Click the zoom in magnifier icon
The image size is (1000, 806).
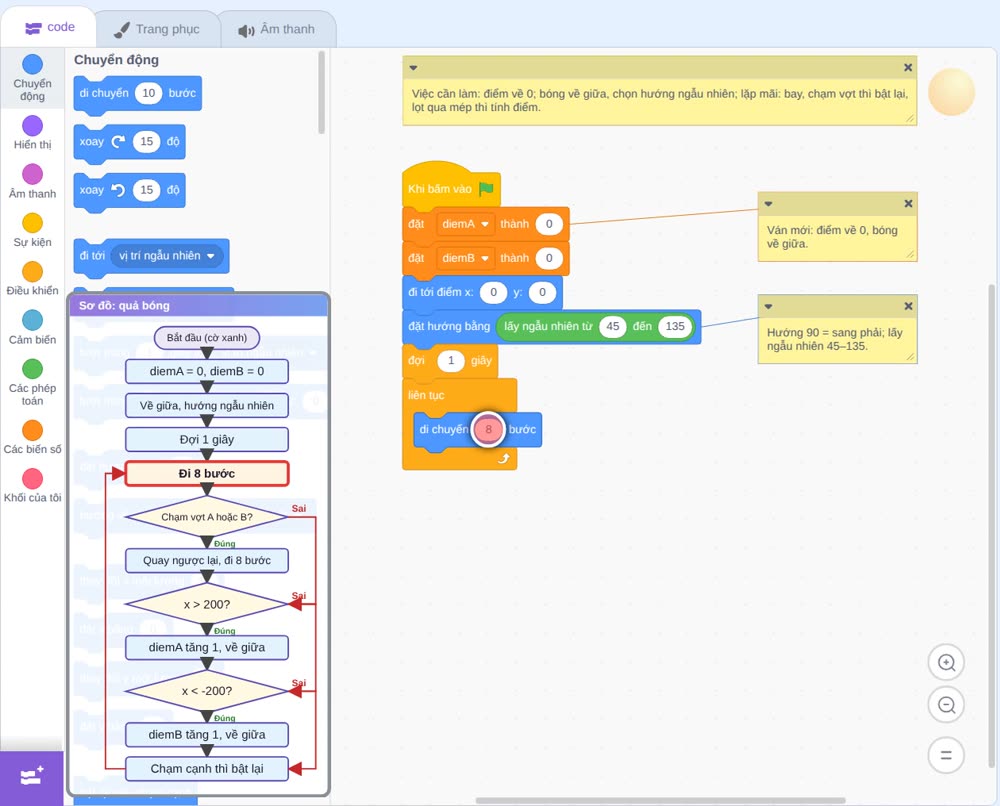[946, 663]
